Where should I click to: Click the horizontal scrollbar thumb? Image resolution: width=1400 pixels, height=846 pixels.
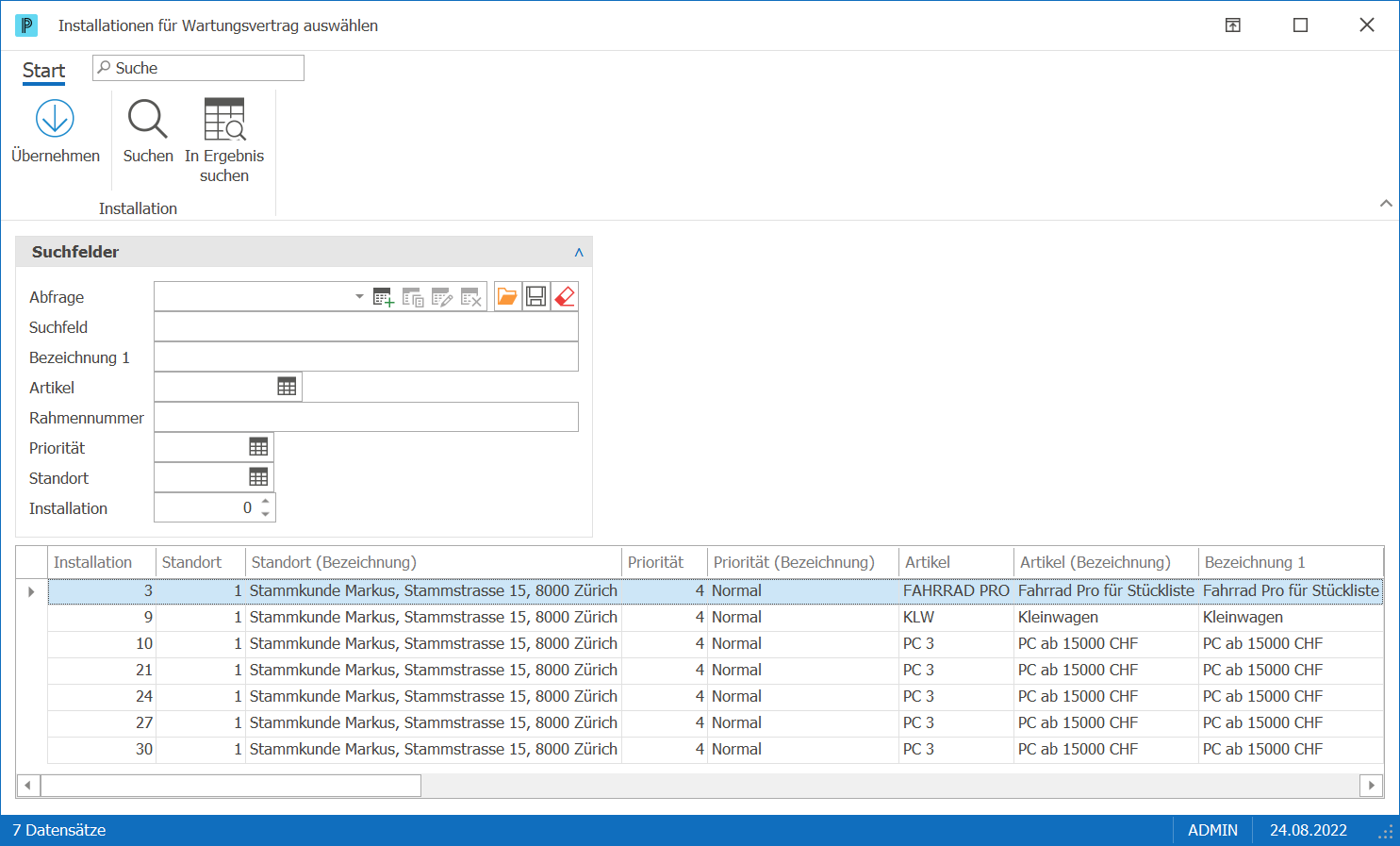[x=231, y=785]
